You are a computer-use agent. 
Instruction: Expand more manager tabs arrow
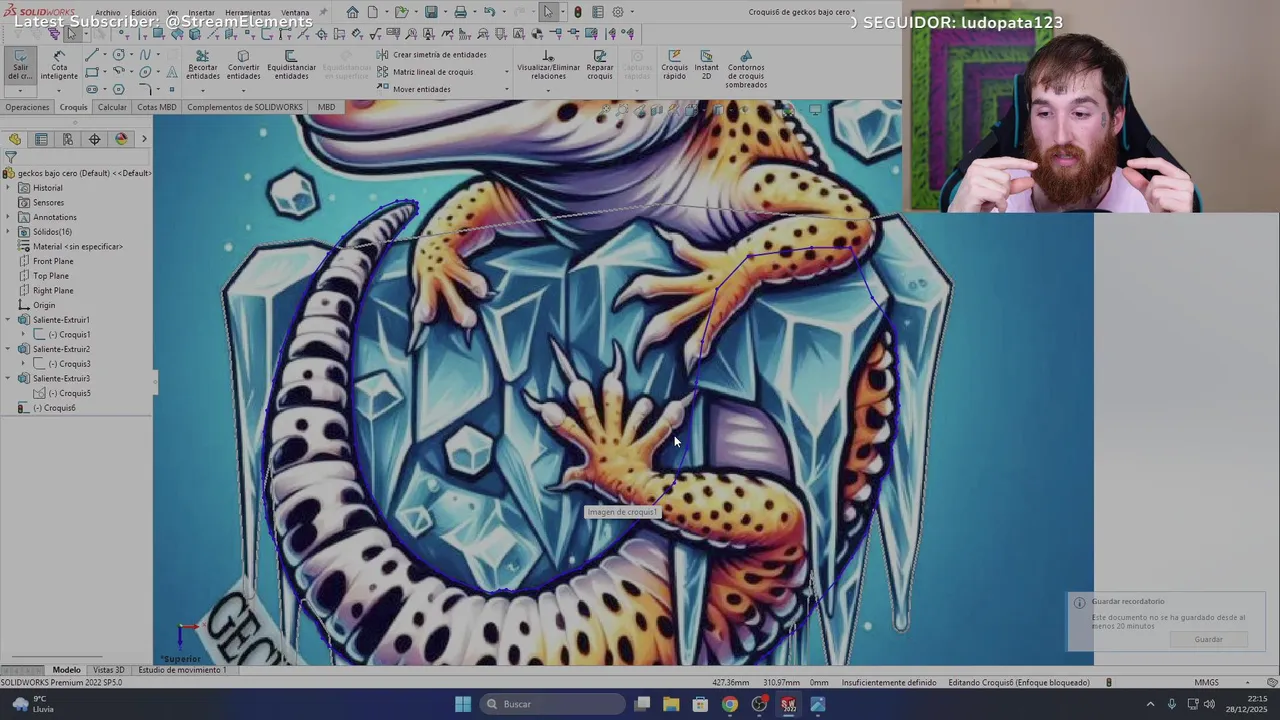(x=144, y=139)
